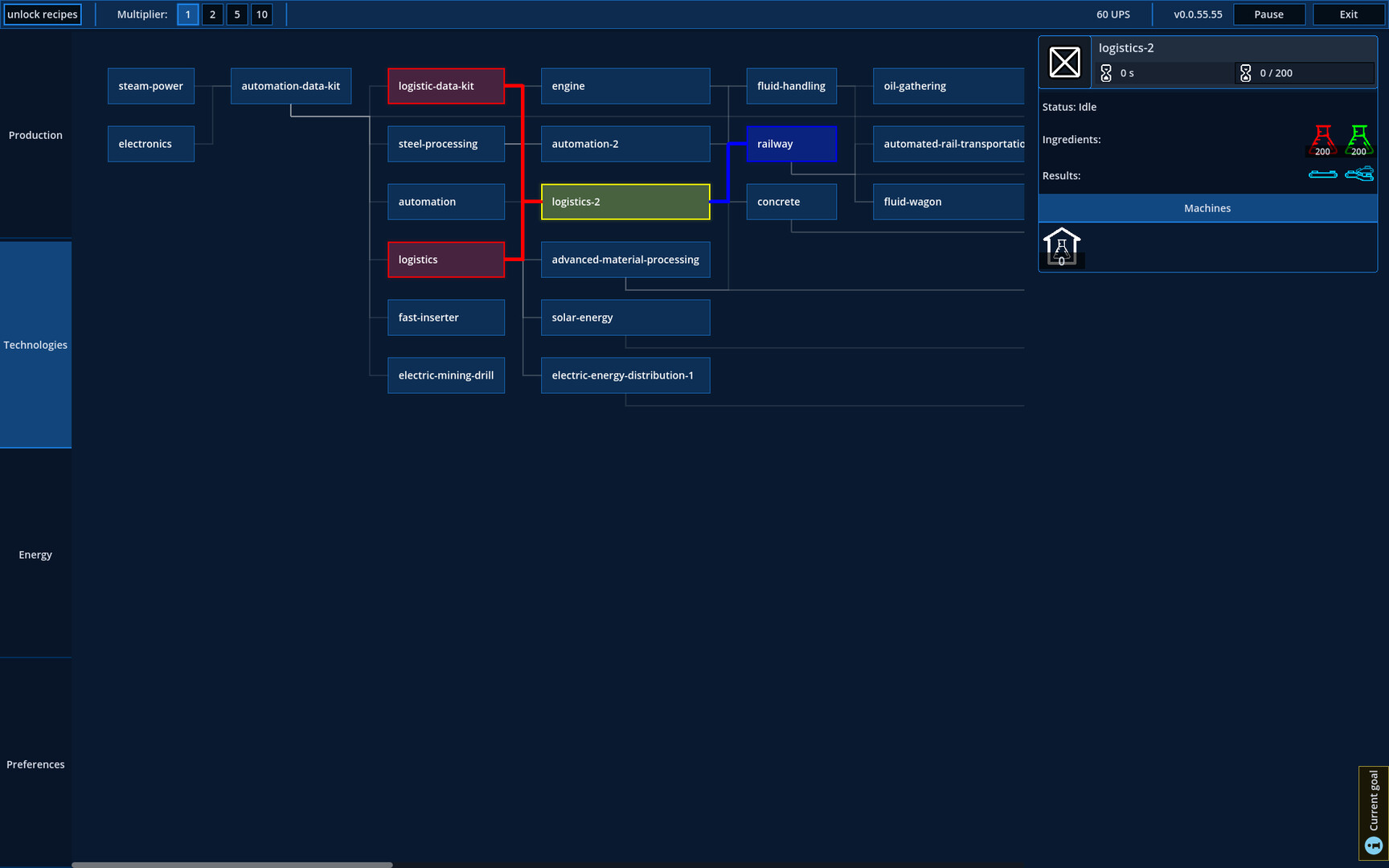Open the fluid-handling technology node
The height and width of the screenshot is (868, 1389).
pyautogui.click(x=791, y=86)
